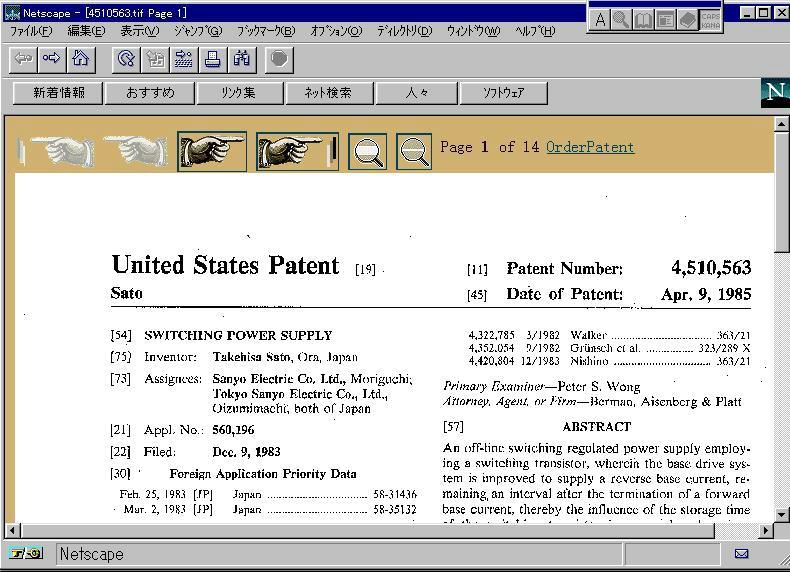Open the ブックマーク(B) menu
The height and width of the screenshot is (572, 790).
point(266,31)
